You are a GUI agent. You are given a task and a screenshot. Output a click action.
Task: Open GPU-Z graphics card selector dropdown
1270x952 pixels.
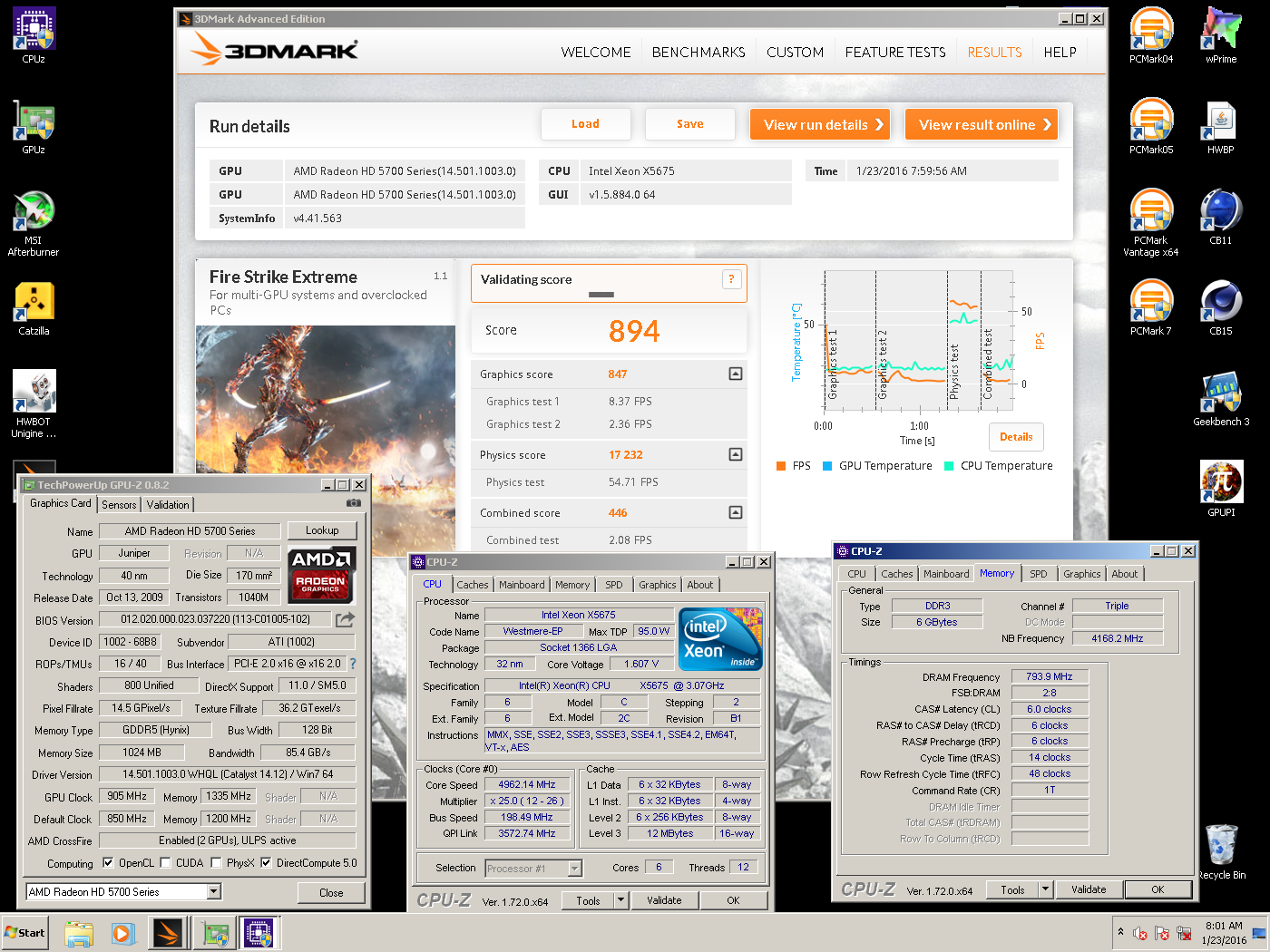click(x=214, y=892)
